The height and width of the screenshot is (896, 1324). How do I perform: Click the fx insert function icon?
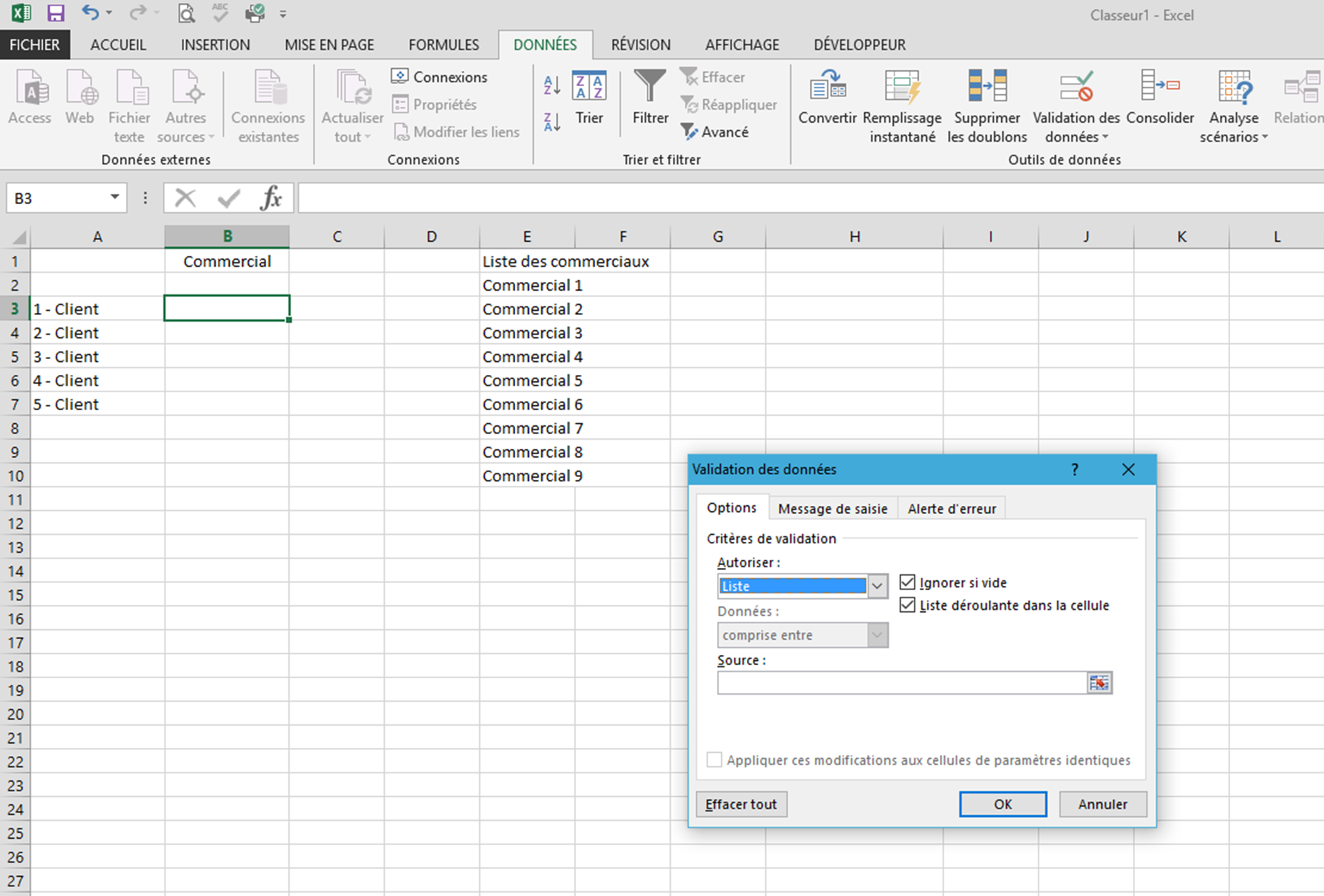271,198
